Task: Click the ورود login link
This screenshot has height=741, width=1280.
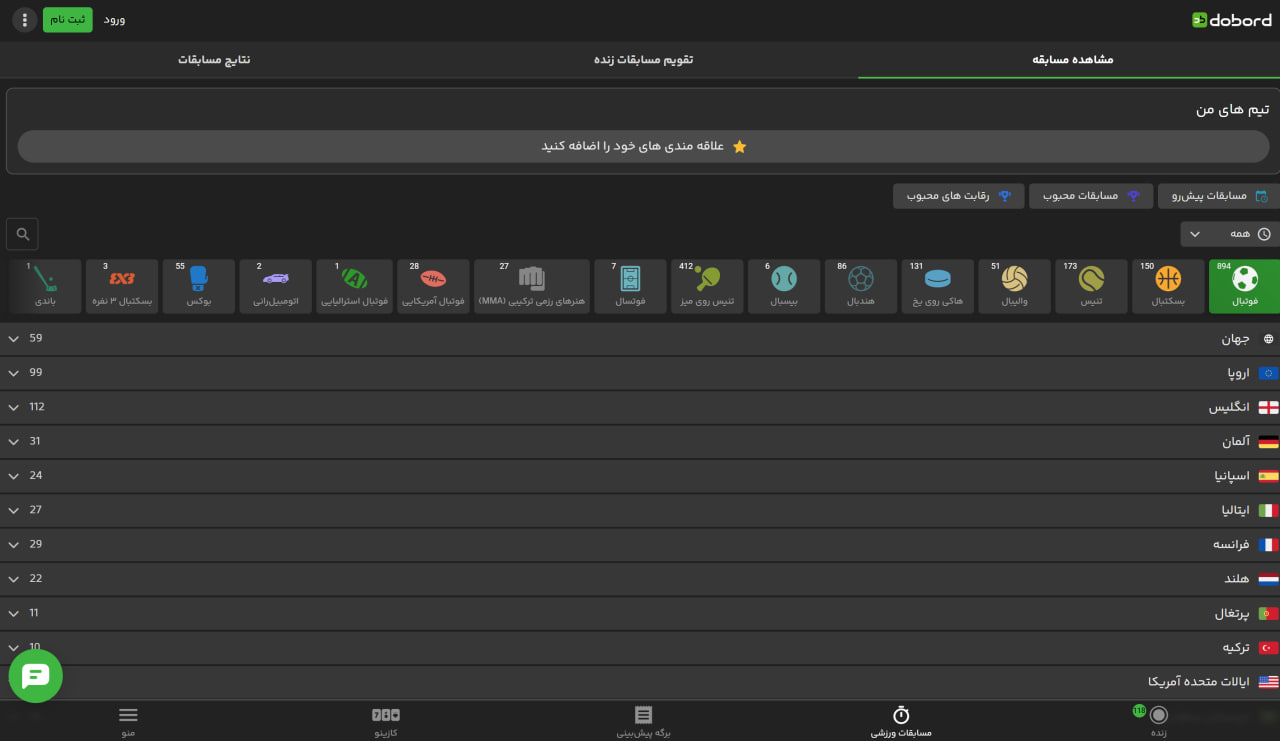Action: (x=115, y=20)
